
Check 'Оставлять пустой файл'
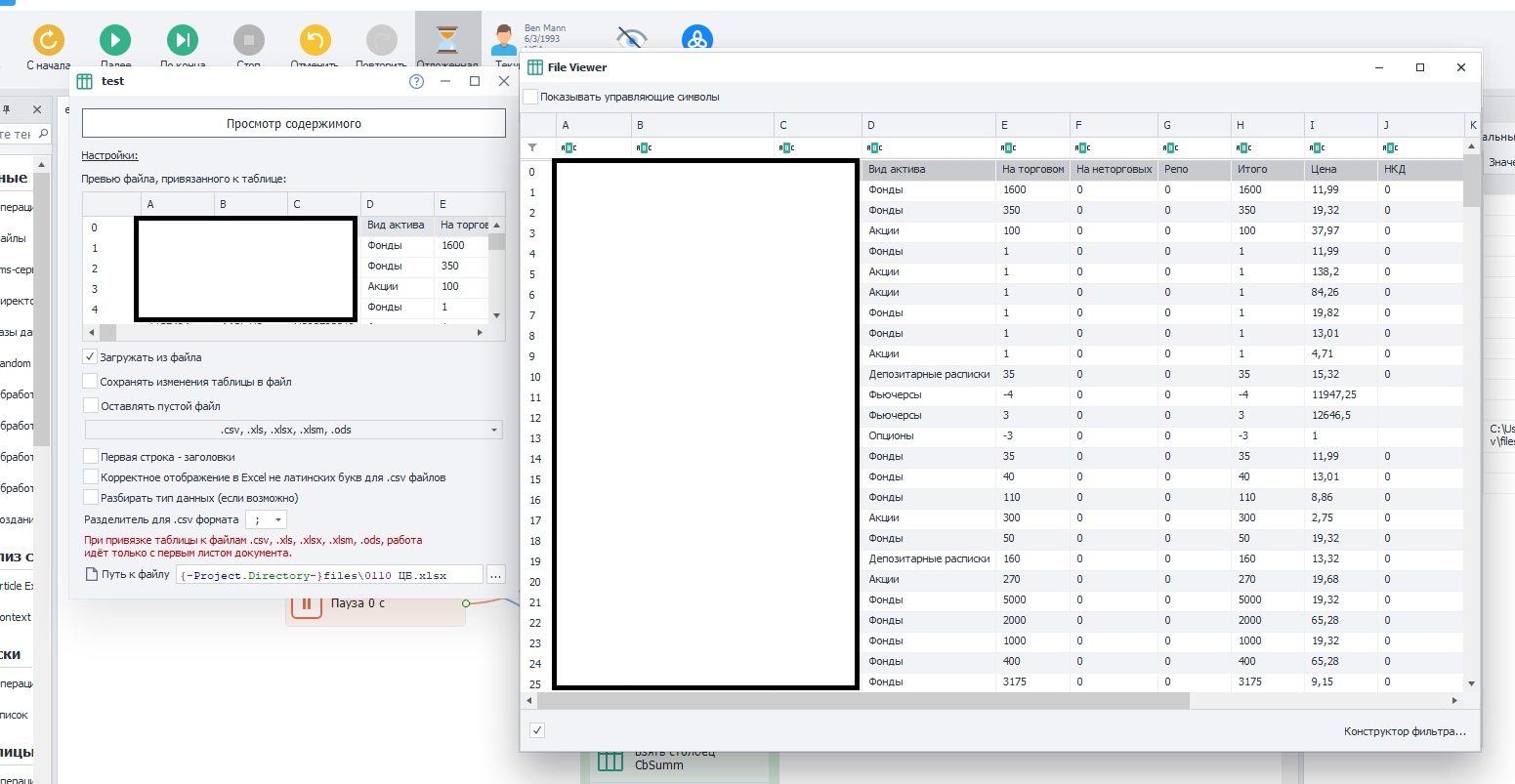(90, 406)
